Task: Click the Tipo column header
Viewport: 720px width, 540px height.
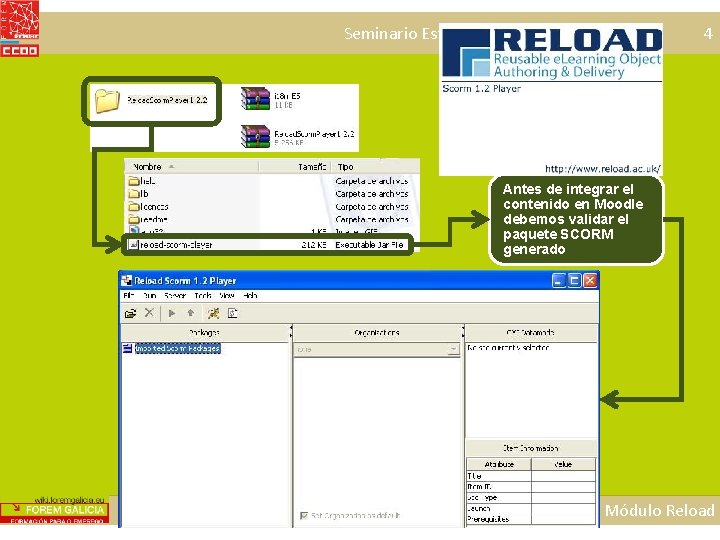Action: [345, 167]
